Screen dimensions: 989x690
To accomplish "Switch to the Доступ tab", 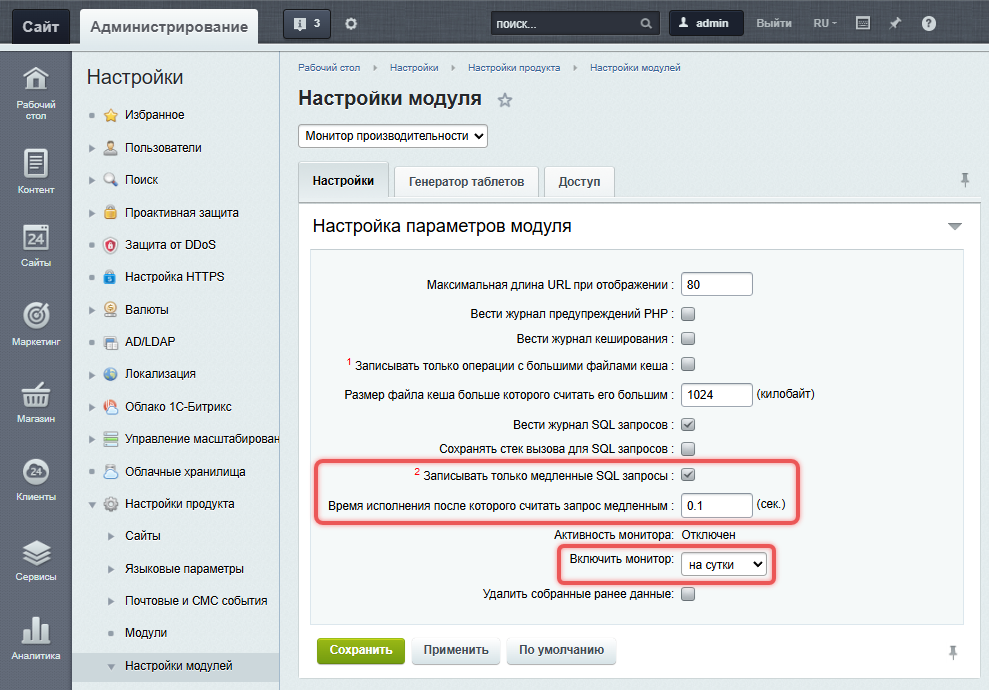I will pyautogui.click(x=579, y=182).
